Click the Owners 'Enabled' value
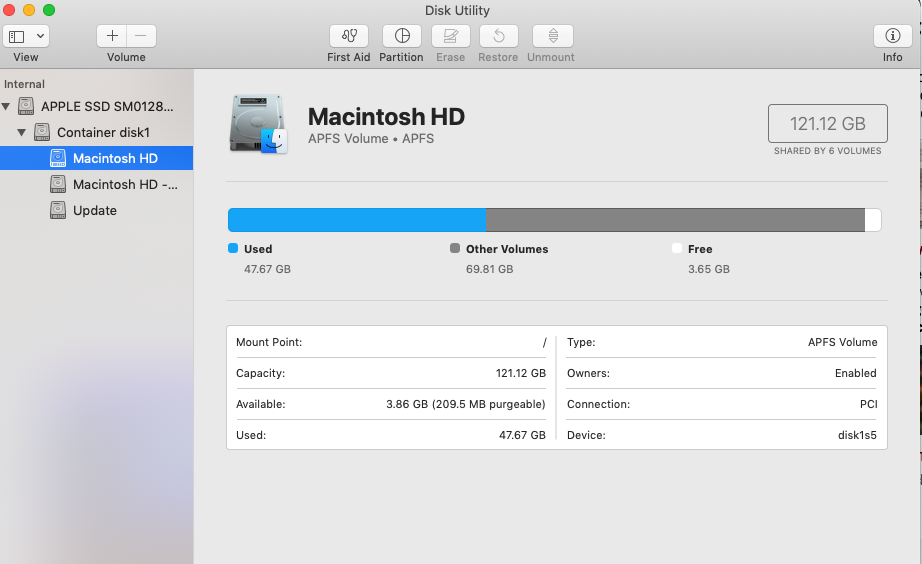Screen dimensions: 922x564 pos(856,373)
